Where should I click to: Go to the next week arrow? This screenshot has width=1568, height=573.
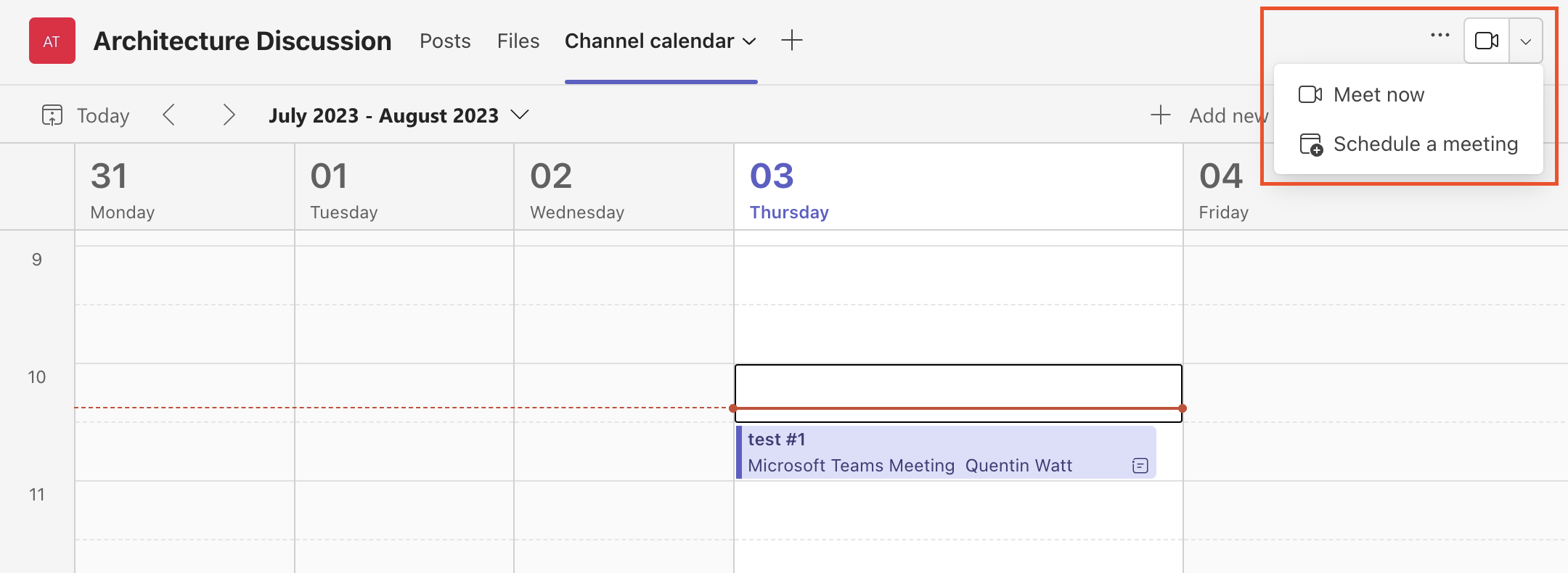point(229,115)
